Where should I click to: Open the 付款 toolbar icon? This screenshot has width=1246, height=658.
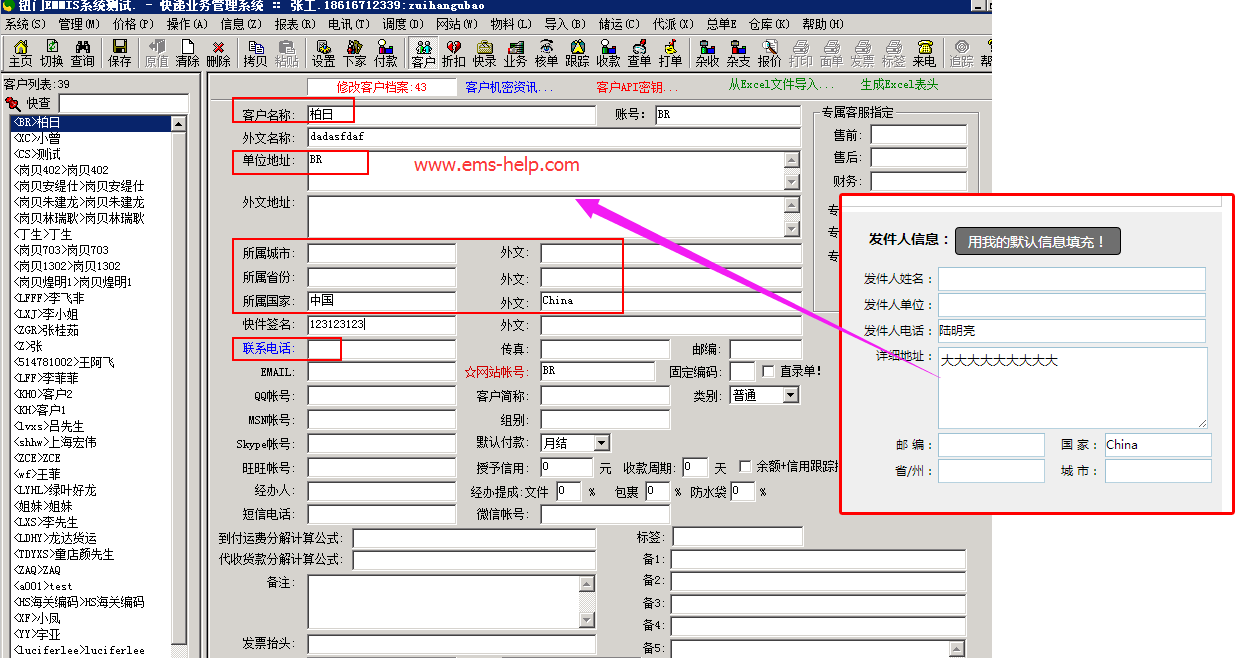(386, 54)
